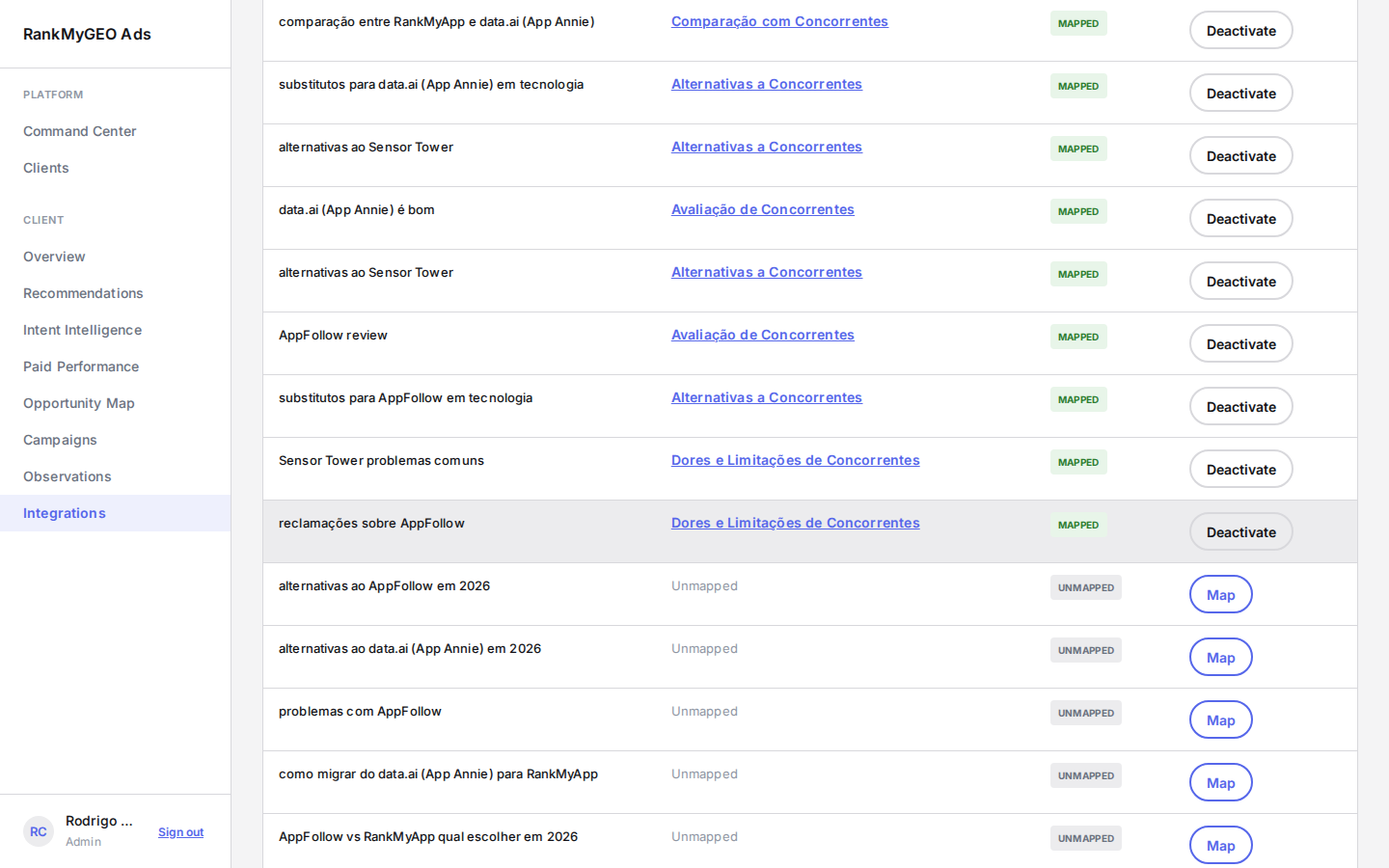
Task: Deactivate the 'AppFollow review' mapping
Action: pyautogui.click(x=1240, y=344)
